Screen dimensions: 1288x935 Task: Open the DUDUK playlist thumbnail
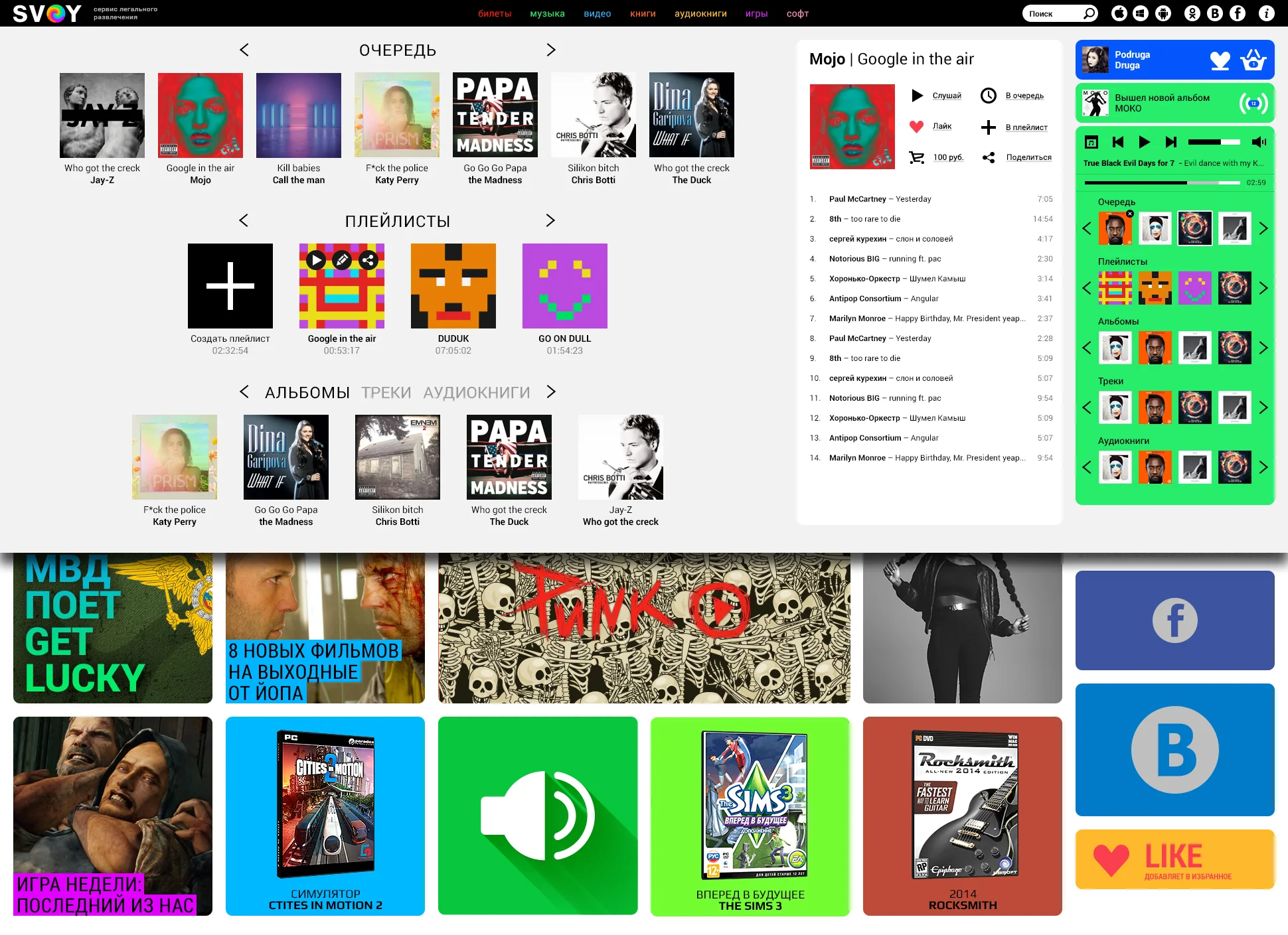pos(453,286)
